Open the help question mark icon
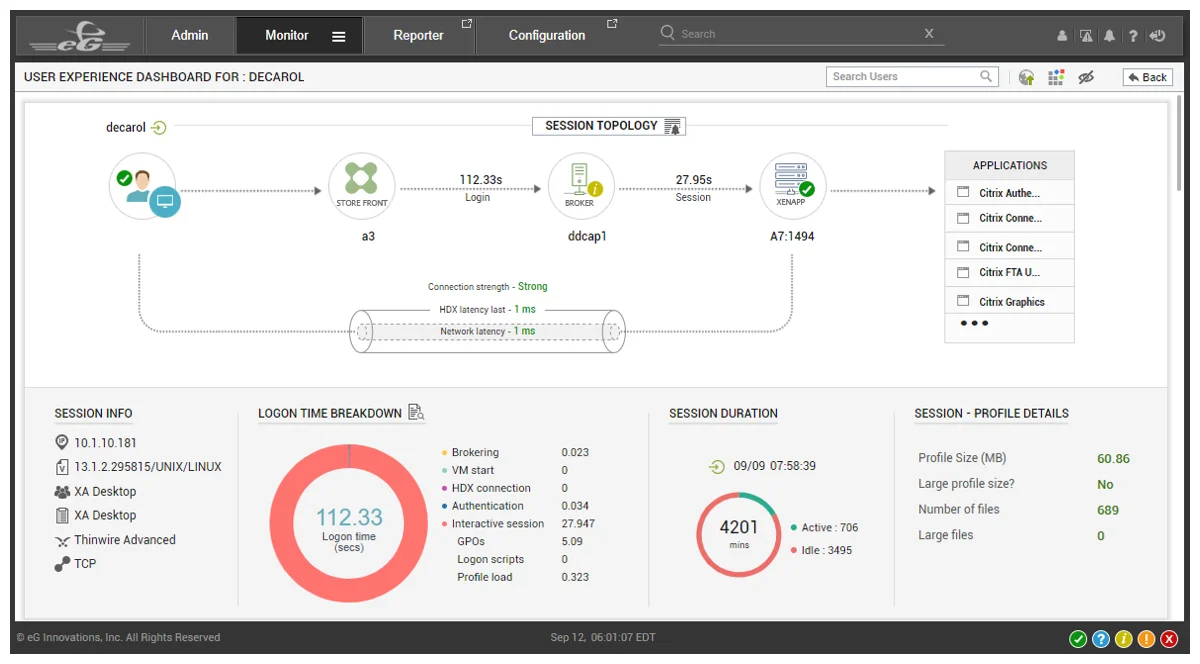Image resolution: width=1200 pixels, height=664 pixels. pyautogui.click(x=1133, y=36)
